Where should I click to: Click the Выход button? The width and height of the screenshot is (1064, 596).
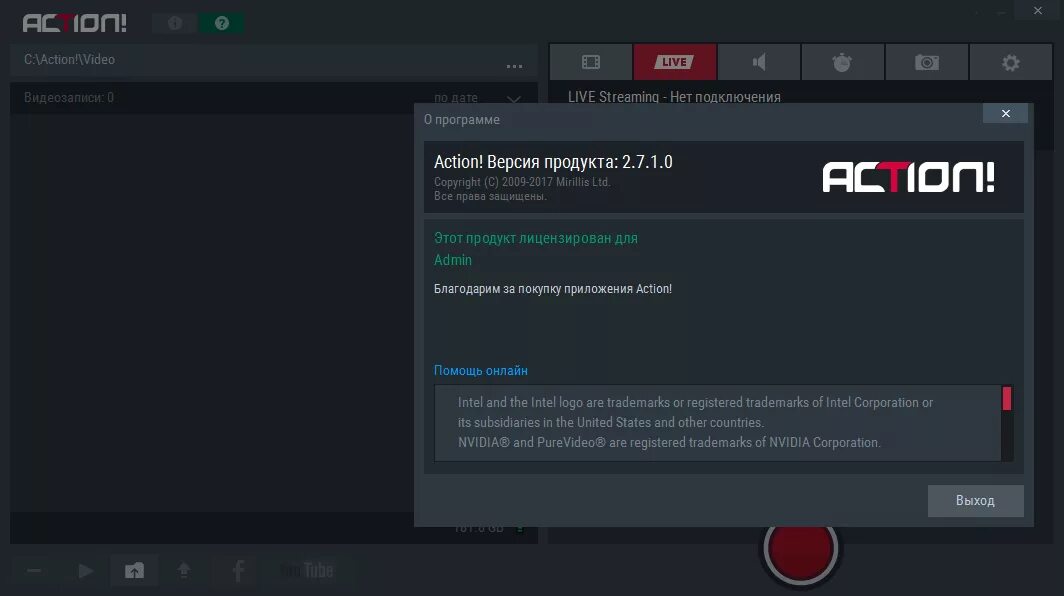[x=975, y=501]
